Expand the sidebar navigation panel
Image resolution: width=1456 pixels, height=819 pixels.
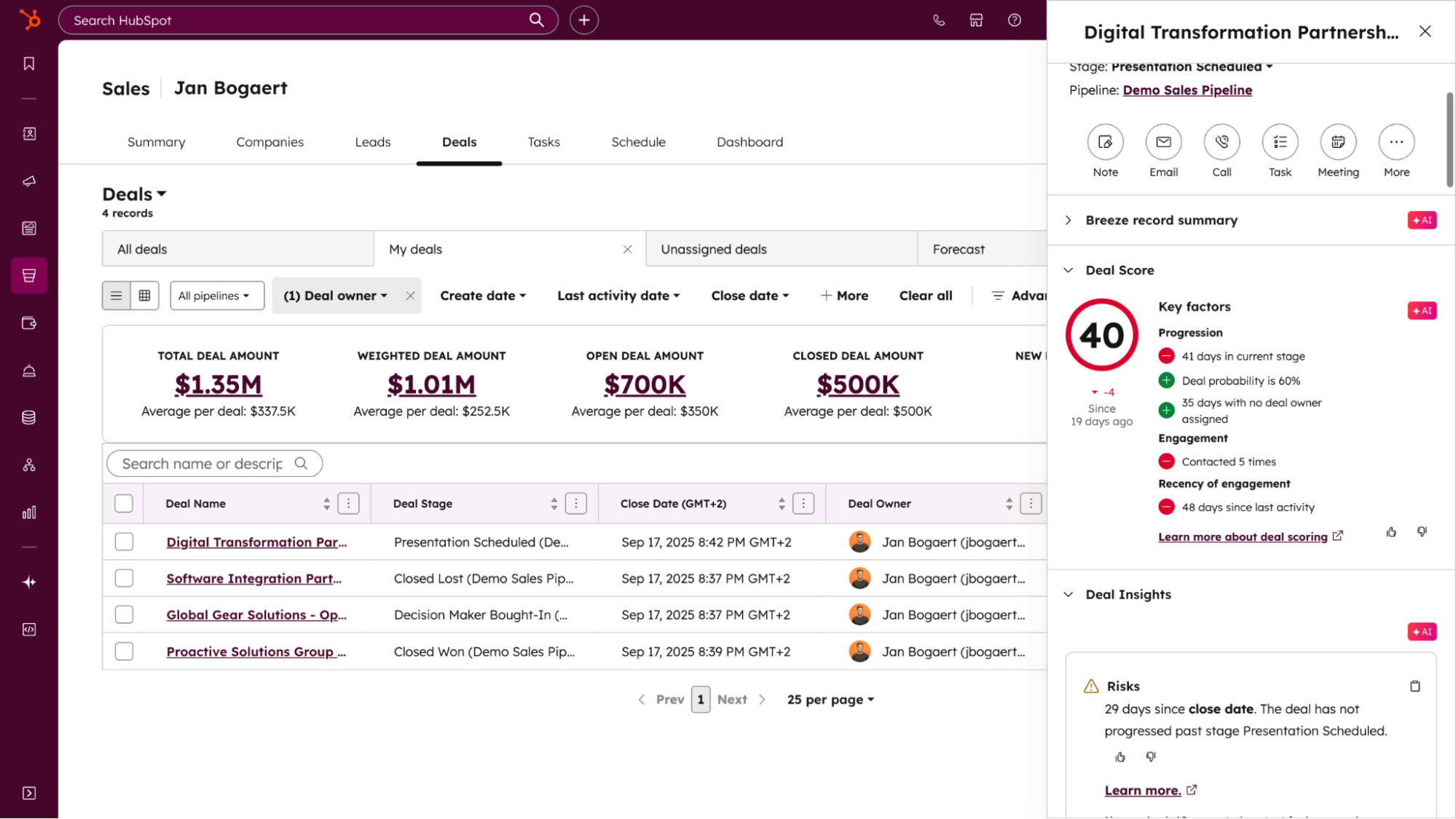[x=29, y=794]
